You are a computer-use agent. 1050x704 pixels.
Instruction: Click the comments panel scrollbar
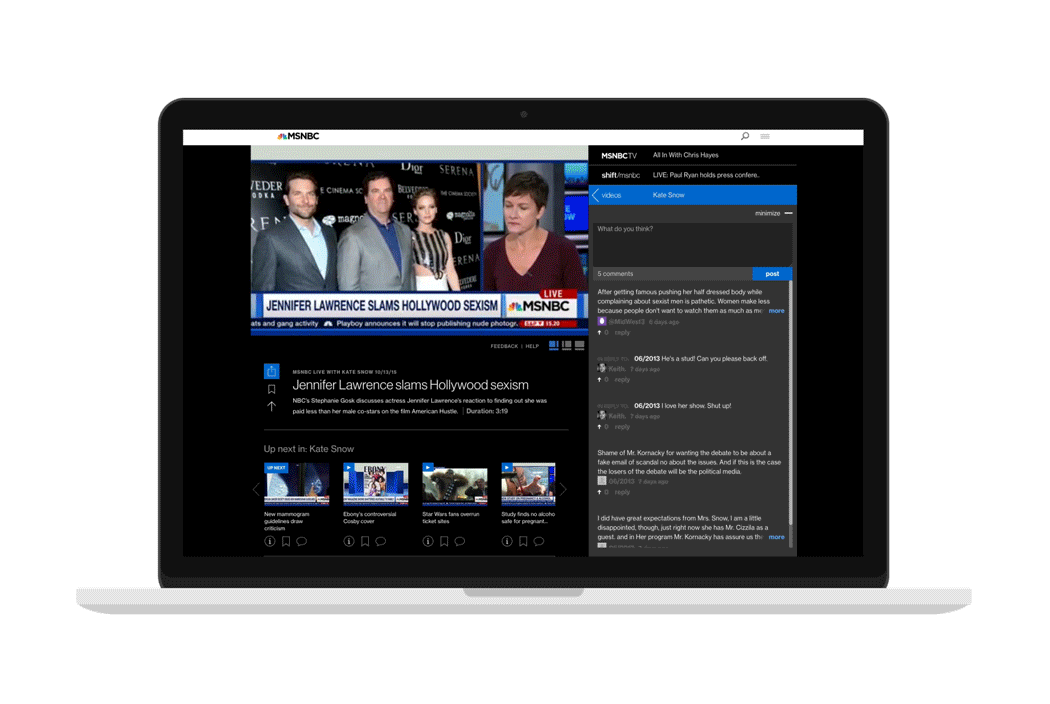pyautogui.click(x=791, y=402)
